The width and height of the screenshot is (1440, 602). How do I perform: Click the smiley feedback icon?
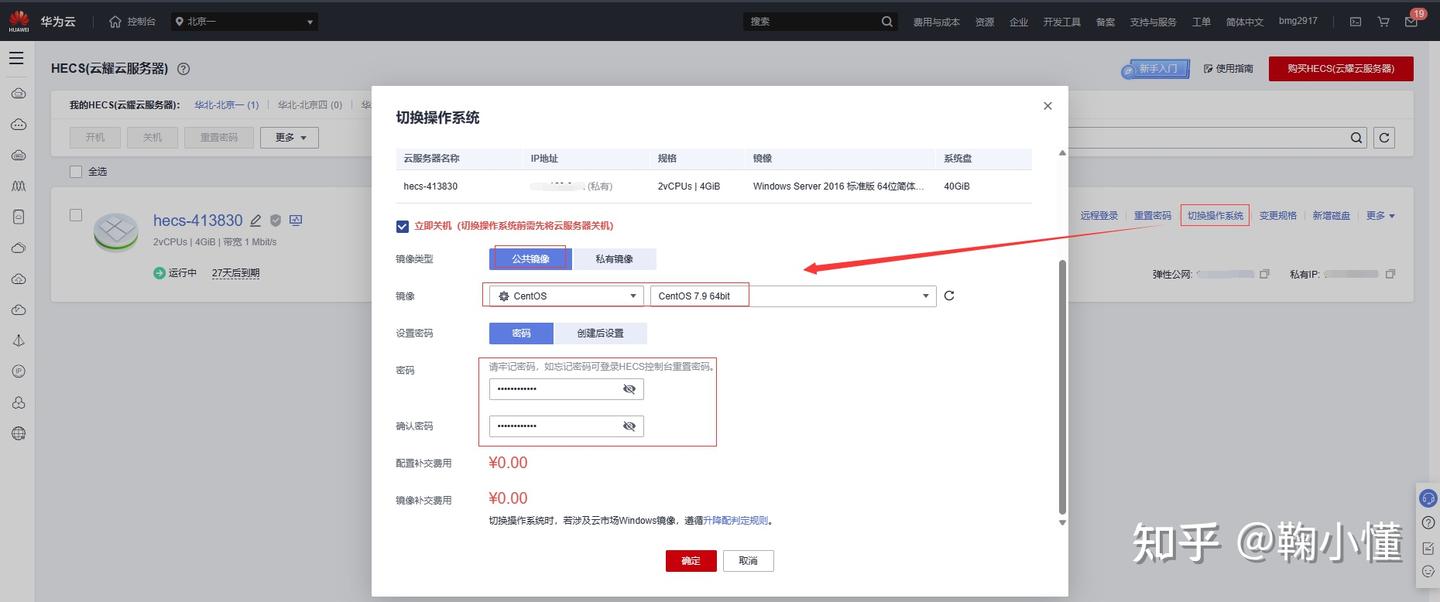[x=1428, y=571]
